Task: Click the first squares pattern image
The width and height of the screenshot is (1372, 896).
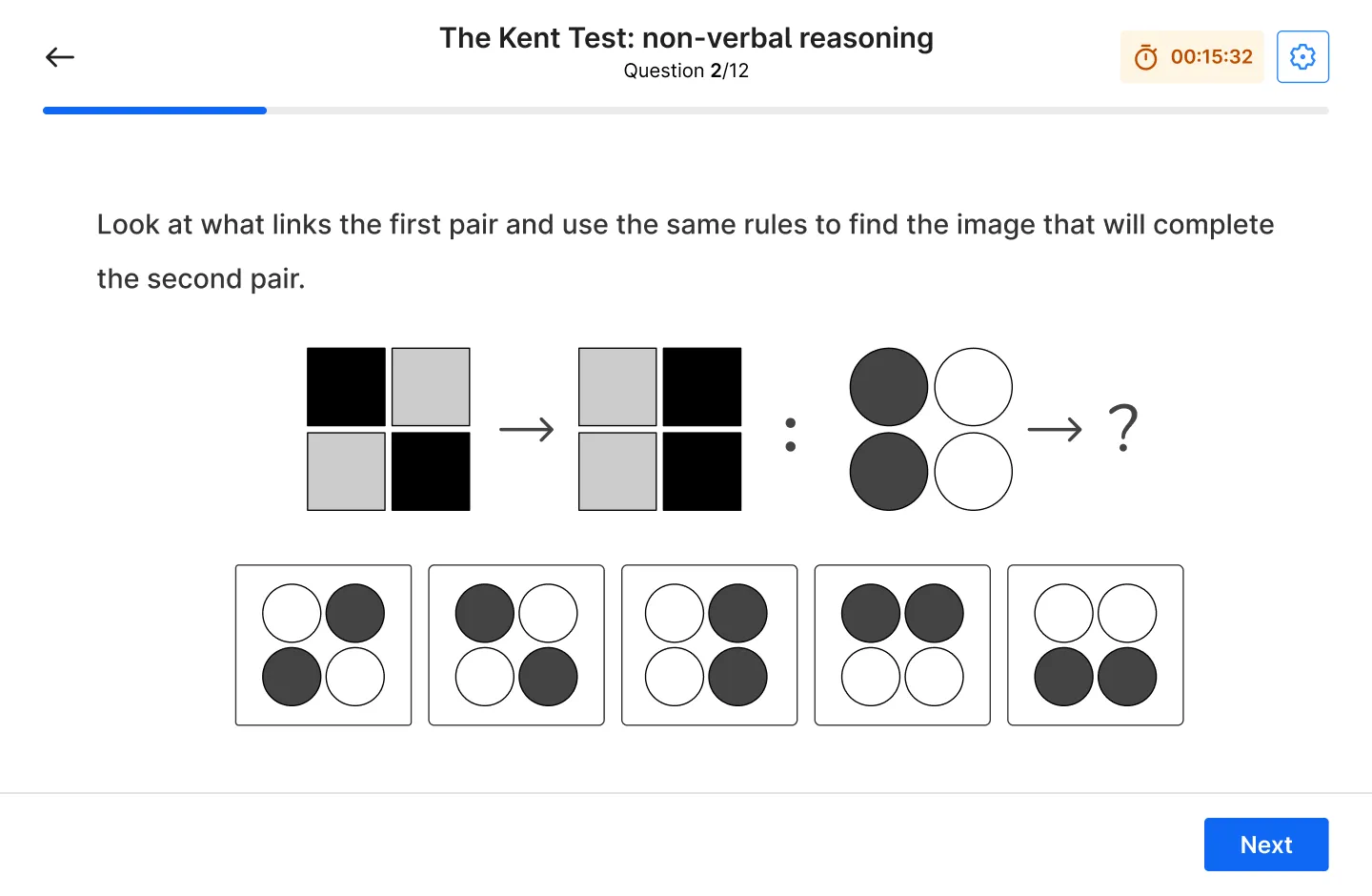Action: (x=389, y=429)
